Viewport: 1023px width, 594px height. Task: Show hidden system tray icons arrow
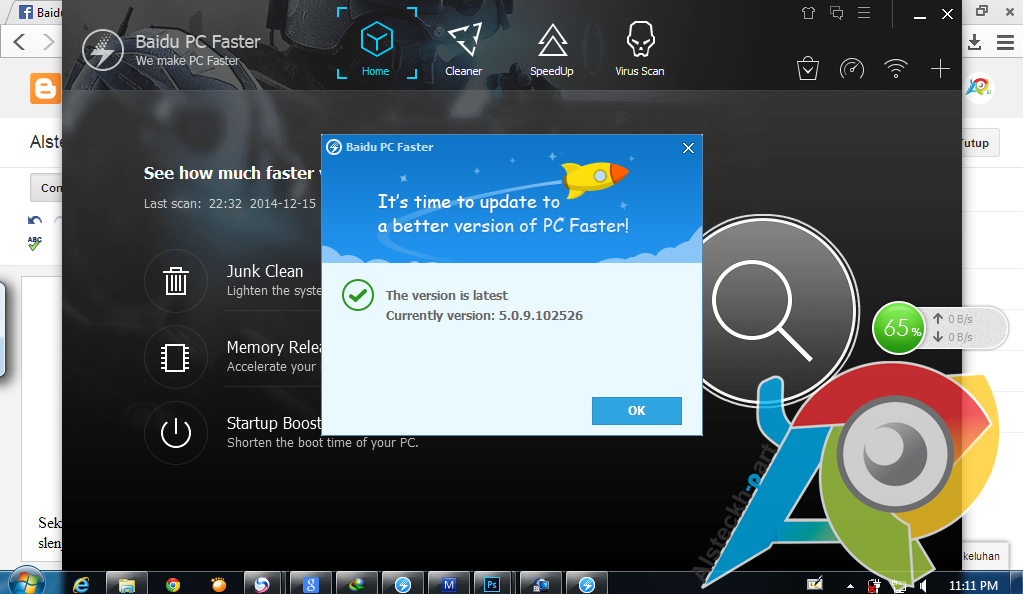click(850, 586)
